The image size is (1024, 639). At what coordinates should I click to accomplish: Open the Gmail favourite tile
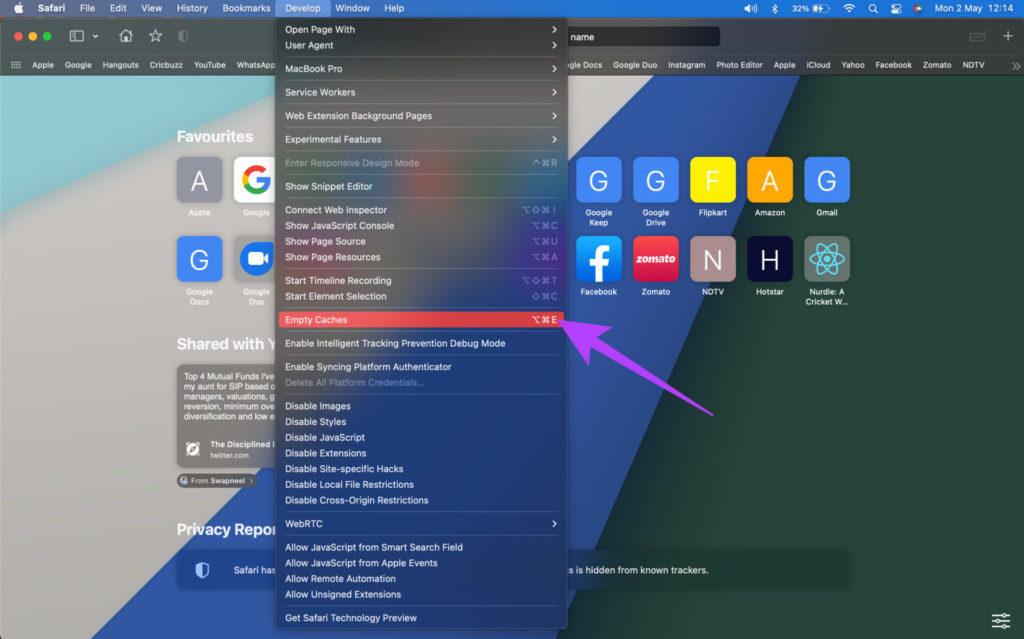(827, 180)
